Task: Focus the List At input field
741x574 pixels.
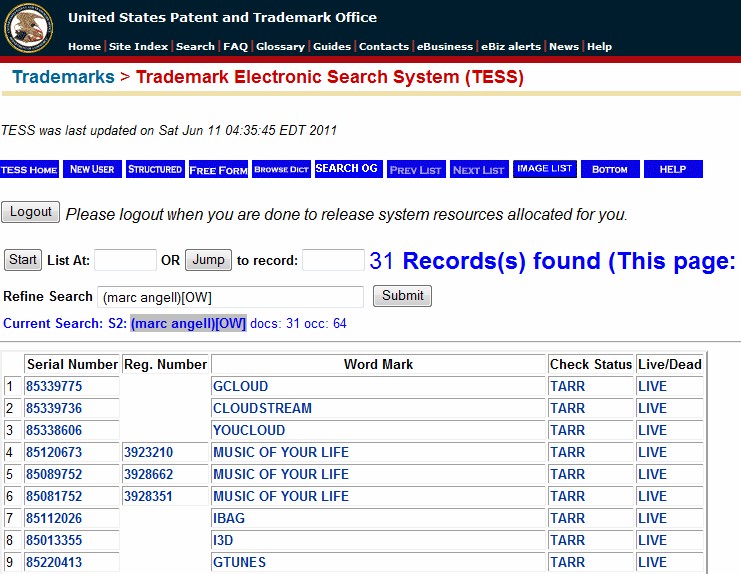Action: 125,260
